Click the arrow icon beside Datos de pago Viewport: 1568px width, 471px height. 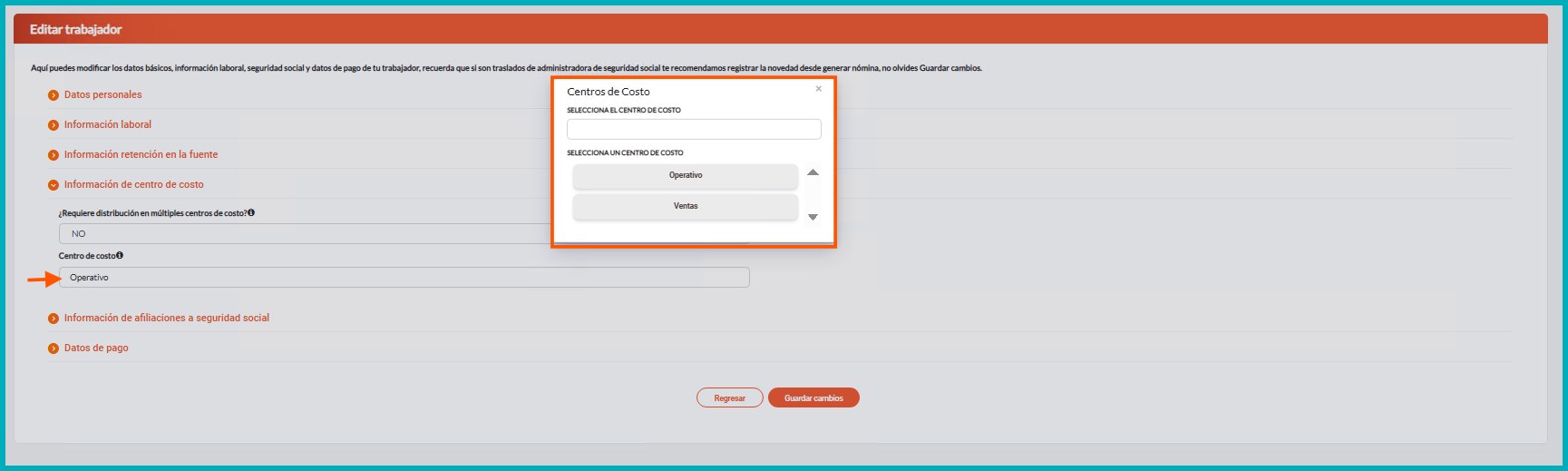click(54, 348)
